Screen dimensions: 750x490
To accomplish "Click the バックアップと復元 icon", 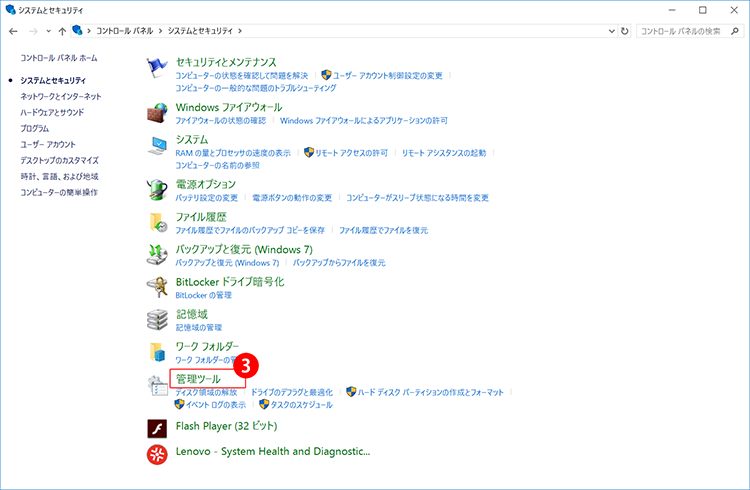I will [x=158, y=254].
